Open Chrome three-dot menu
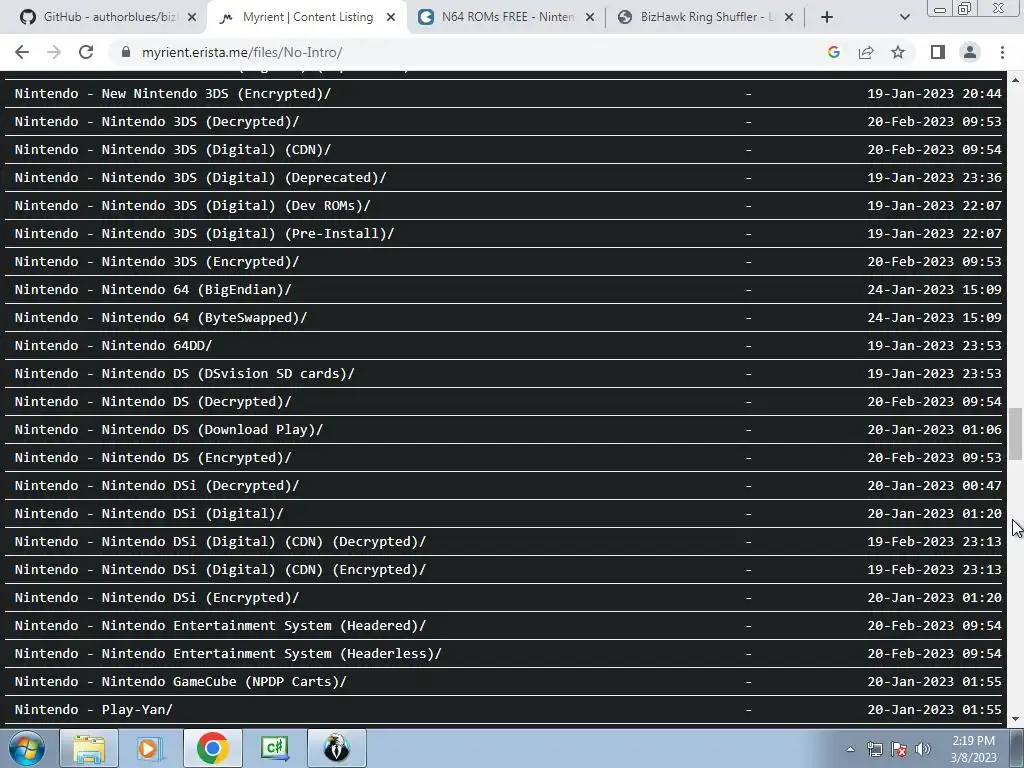This screenshot has width=1024, height=768. (1002, 52)
